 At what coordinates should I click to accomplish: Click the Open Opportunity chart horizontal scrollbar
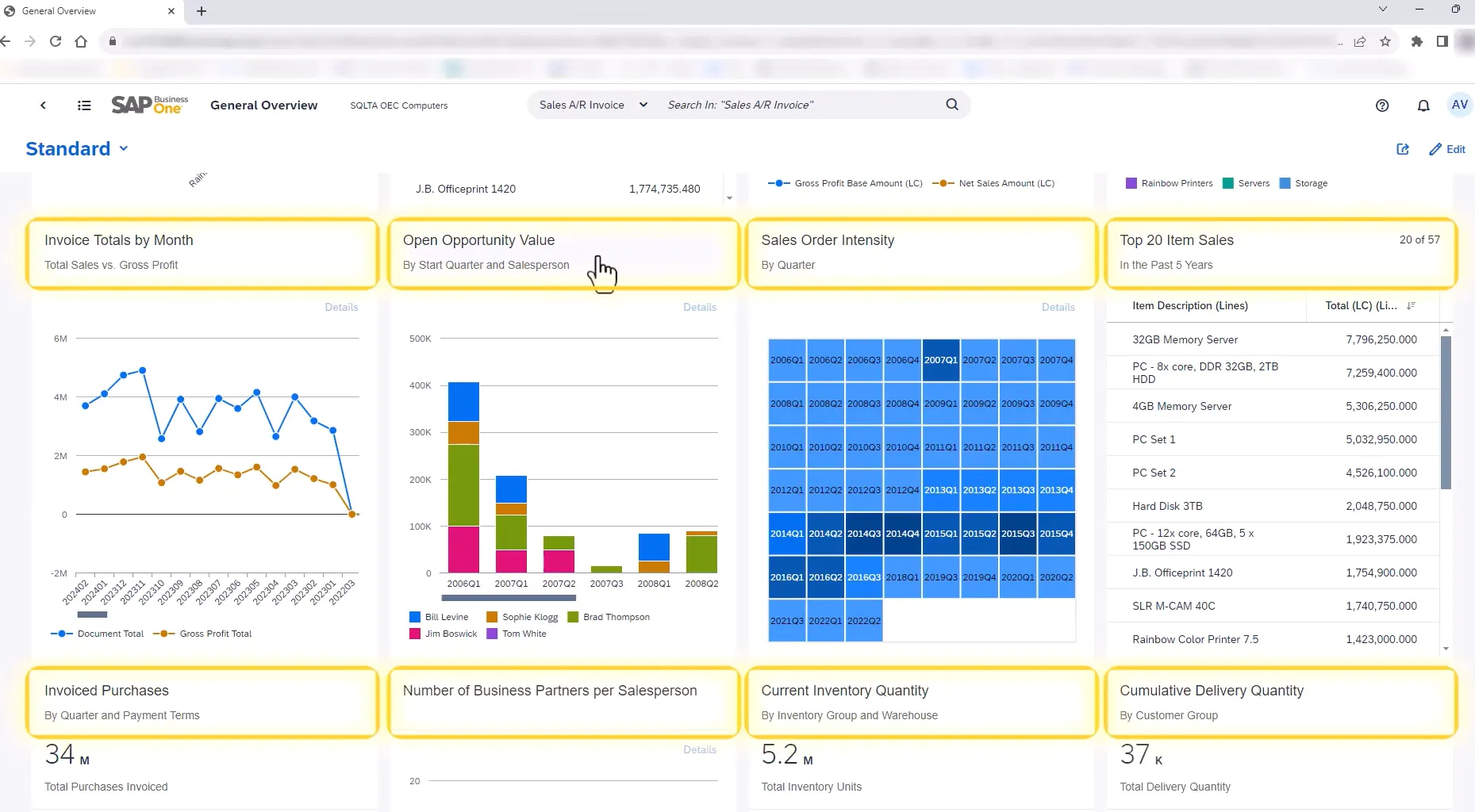[508, 598]
